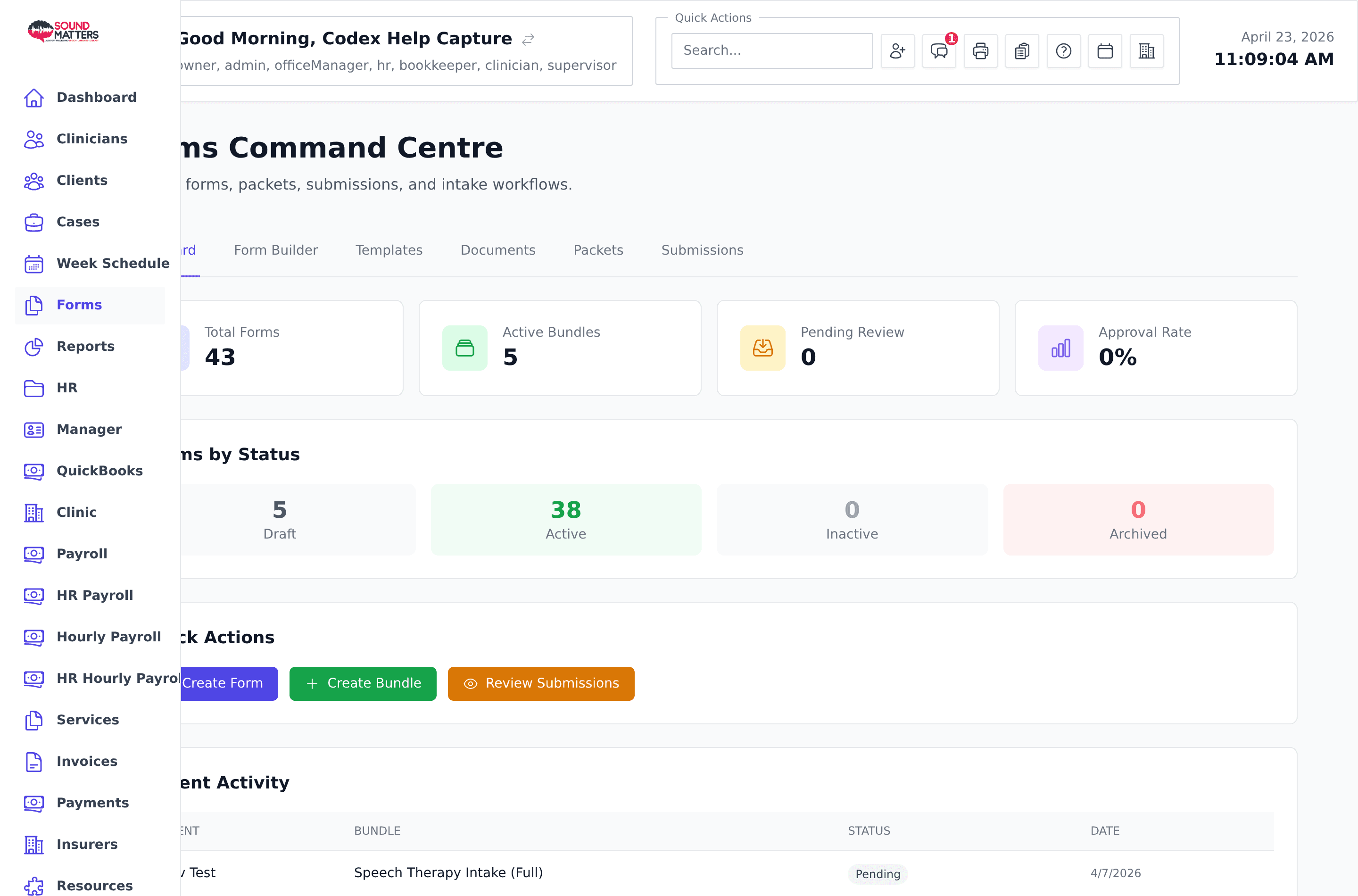The image size is (1358, 896).
Task: Open the help question mark icon
Action: point(1064,51)
